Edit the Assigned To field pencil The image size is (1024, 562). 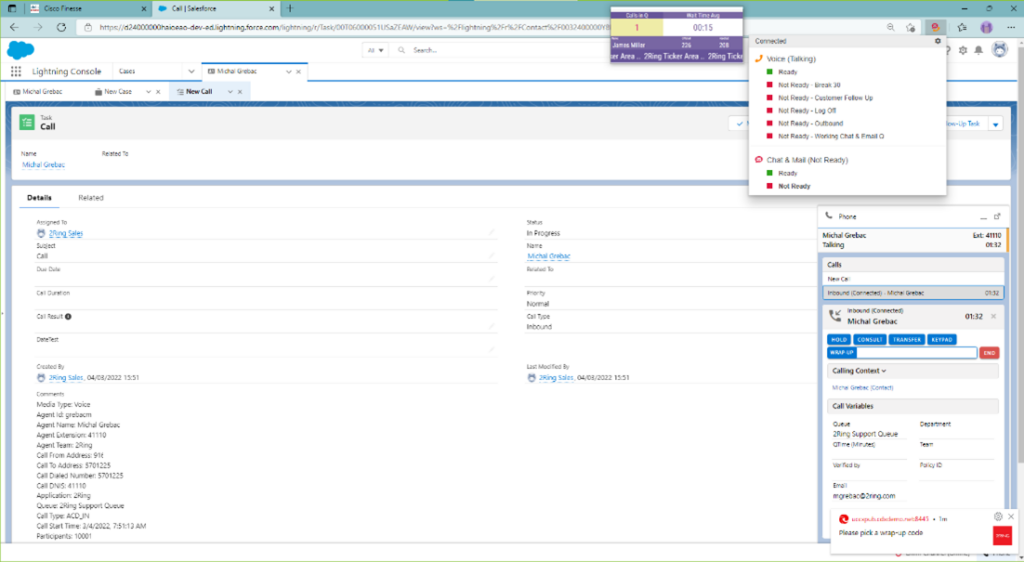click(x=491, y=232)
